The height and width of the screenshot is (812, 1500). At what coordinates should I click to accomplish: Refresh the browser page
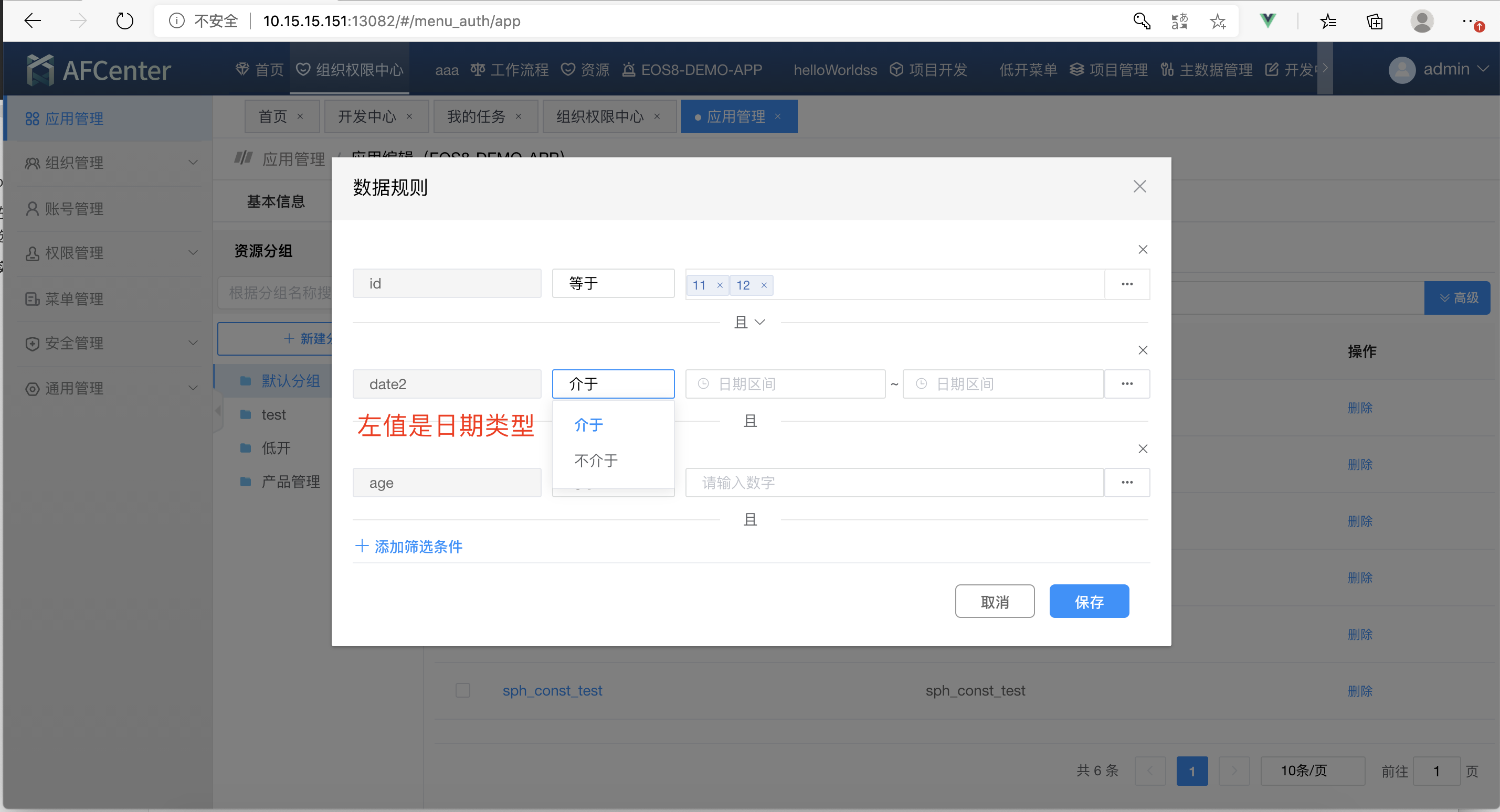[x=124, y=22]
